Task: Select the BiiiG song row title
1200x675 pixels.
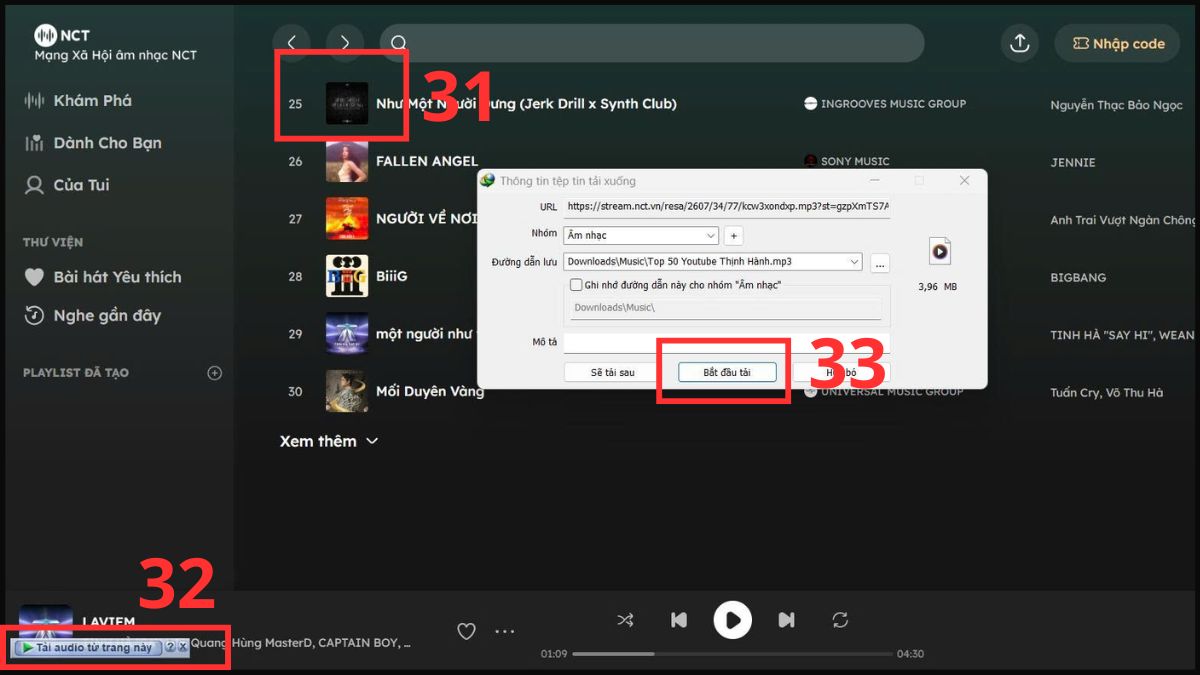Action: [392, 276]
